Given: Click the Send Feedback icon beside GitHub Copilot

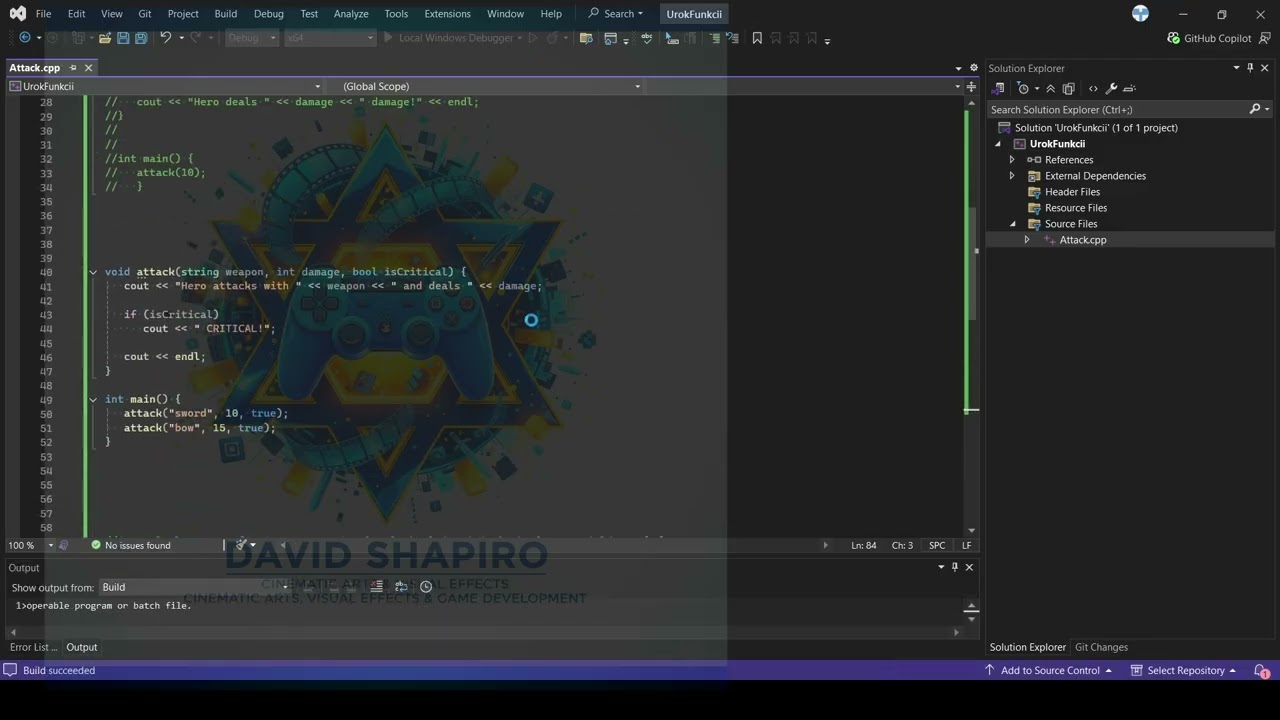Looking at the screenshot, I should [x=1265, y=38].
